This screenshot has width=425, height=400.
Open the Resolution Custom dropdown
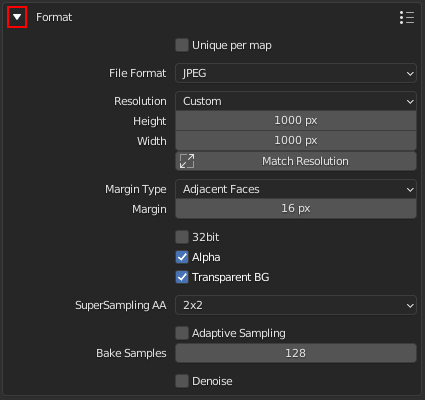coord(296,101)
